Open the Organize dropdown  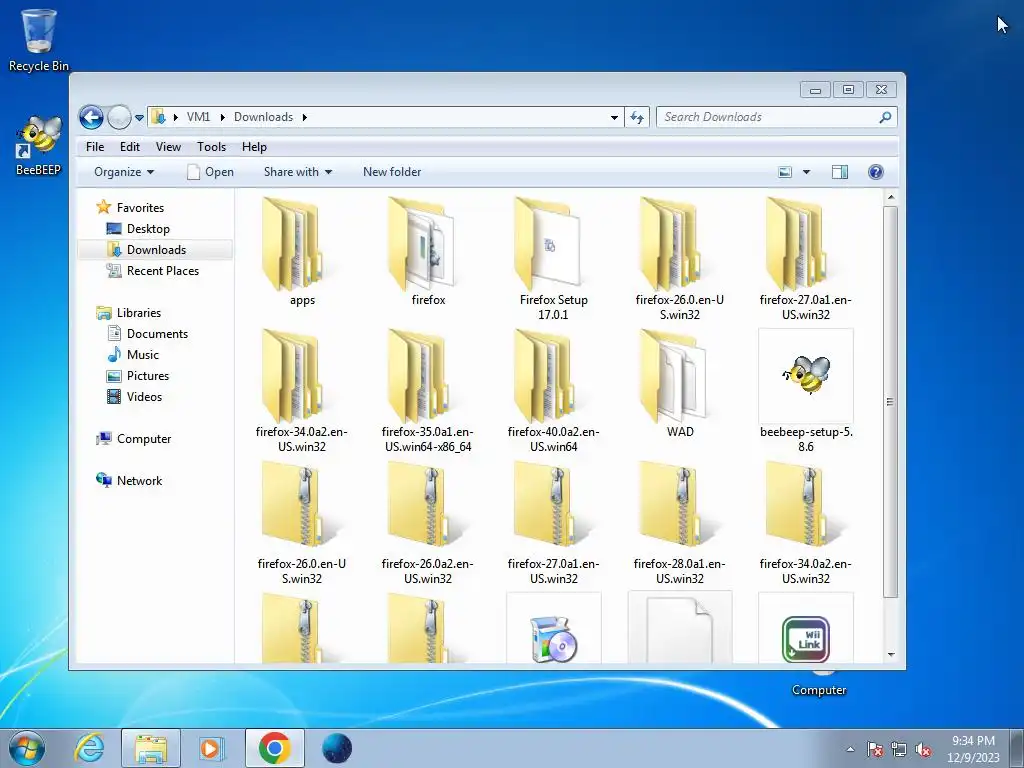click(x=124, y=172)
